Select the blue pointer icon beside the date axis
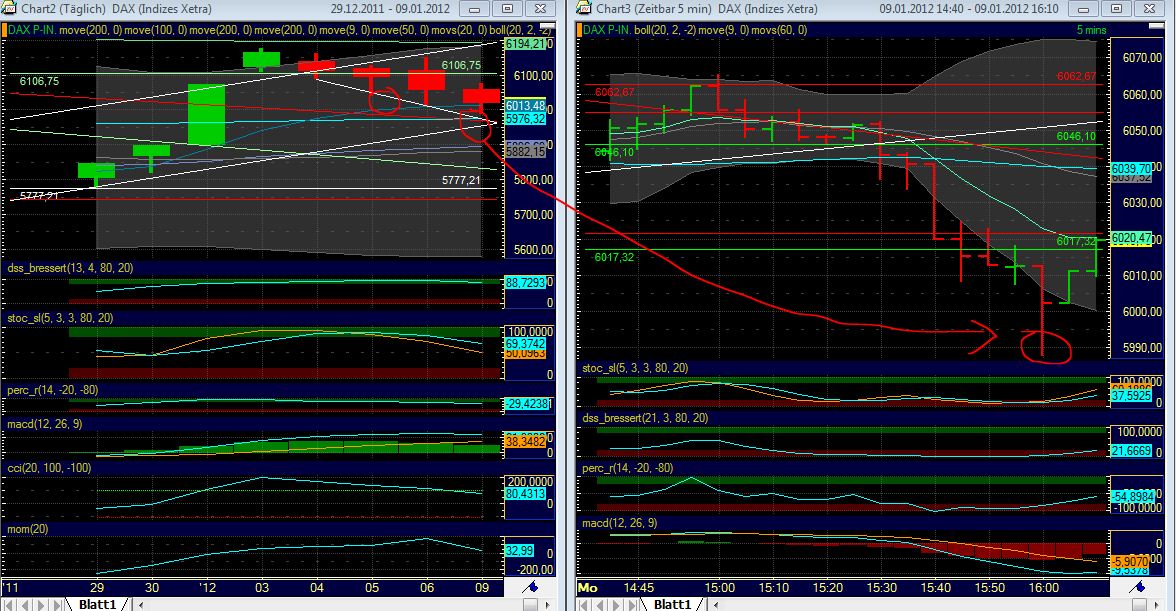Viewport: 1176px width, 611px height. (534, 588)
